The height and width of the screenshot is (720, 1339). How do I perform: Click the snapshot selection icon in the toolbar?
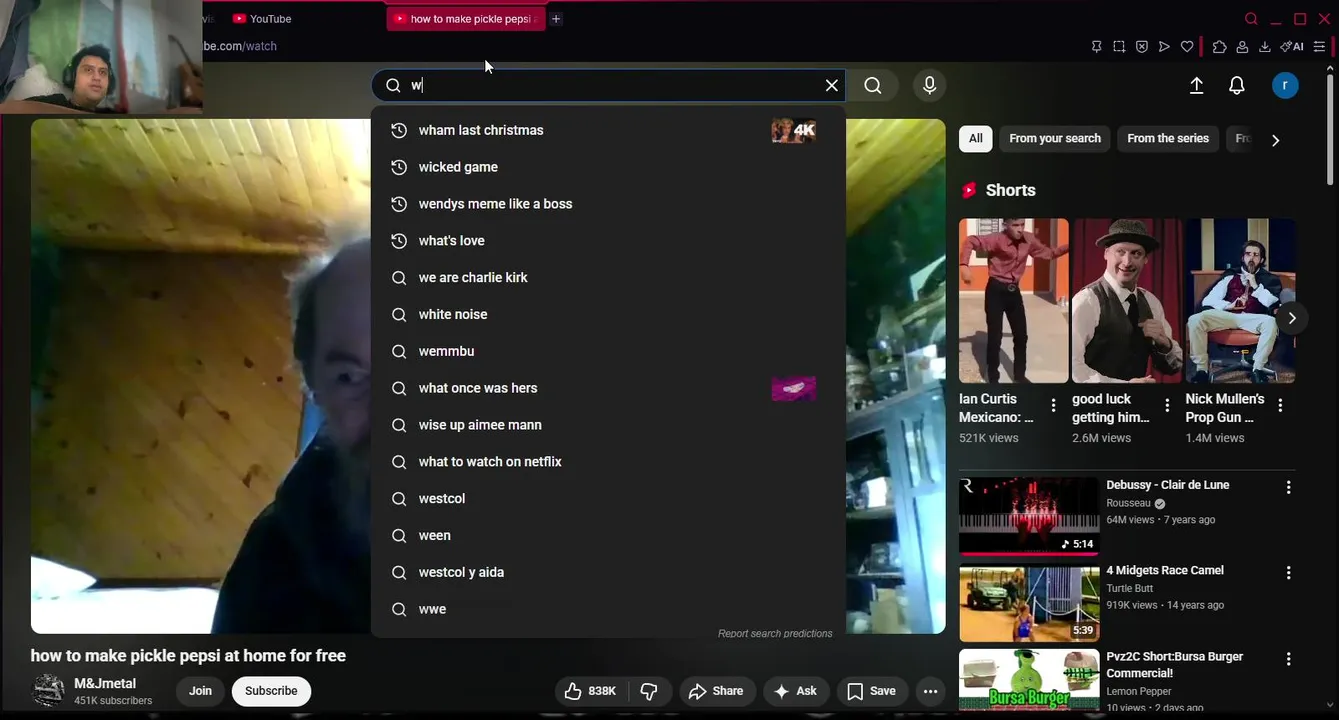tap(1119, 47)
